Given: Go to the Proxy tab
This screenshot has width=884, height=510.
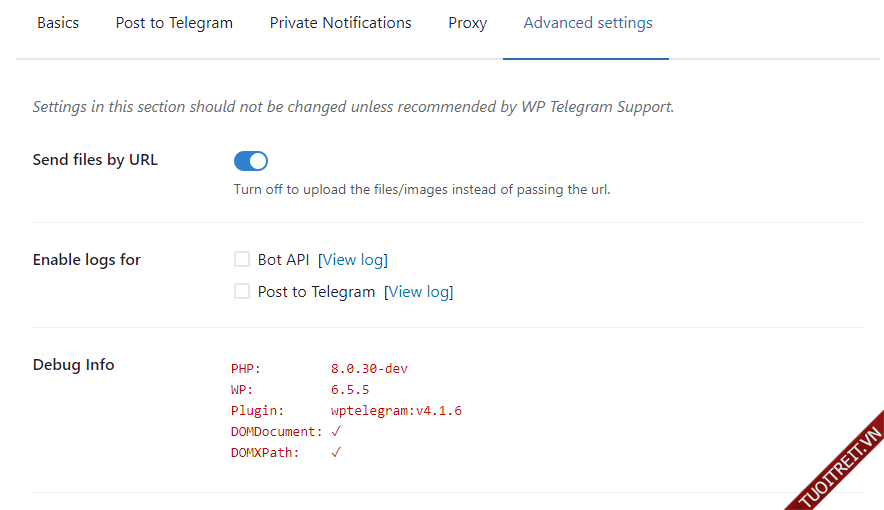Looking at the screenshot, I should coord(467,23).
